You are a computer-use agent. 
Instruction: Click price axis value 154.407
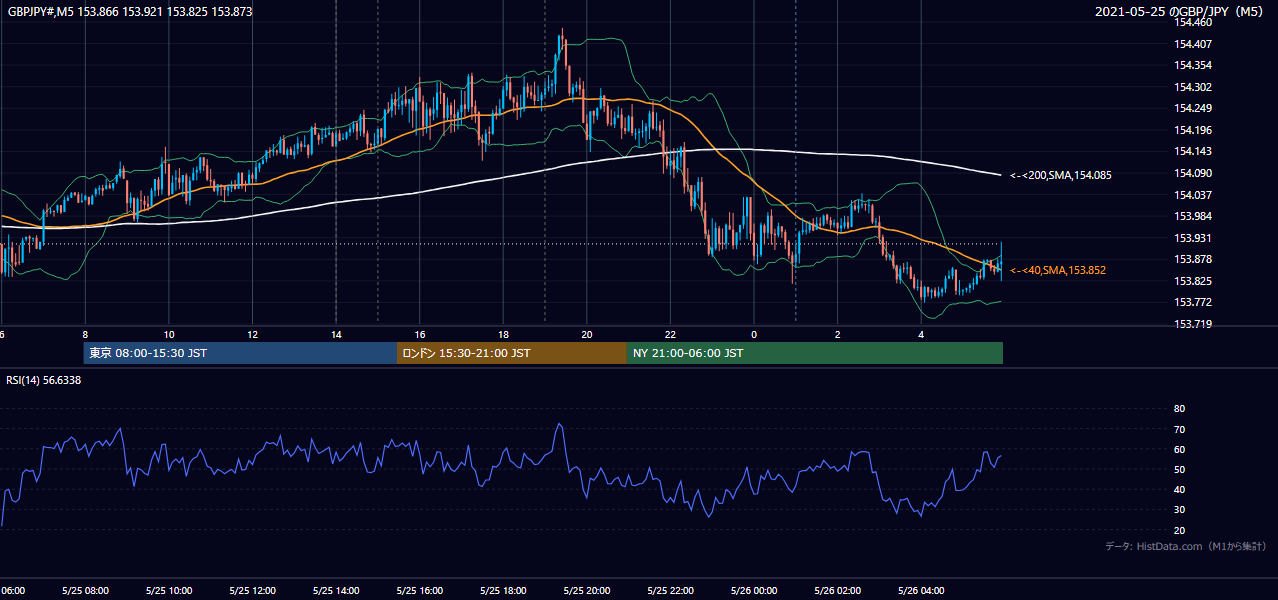coord(1192,44)
